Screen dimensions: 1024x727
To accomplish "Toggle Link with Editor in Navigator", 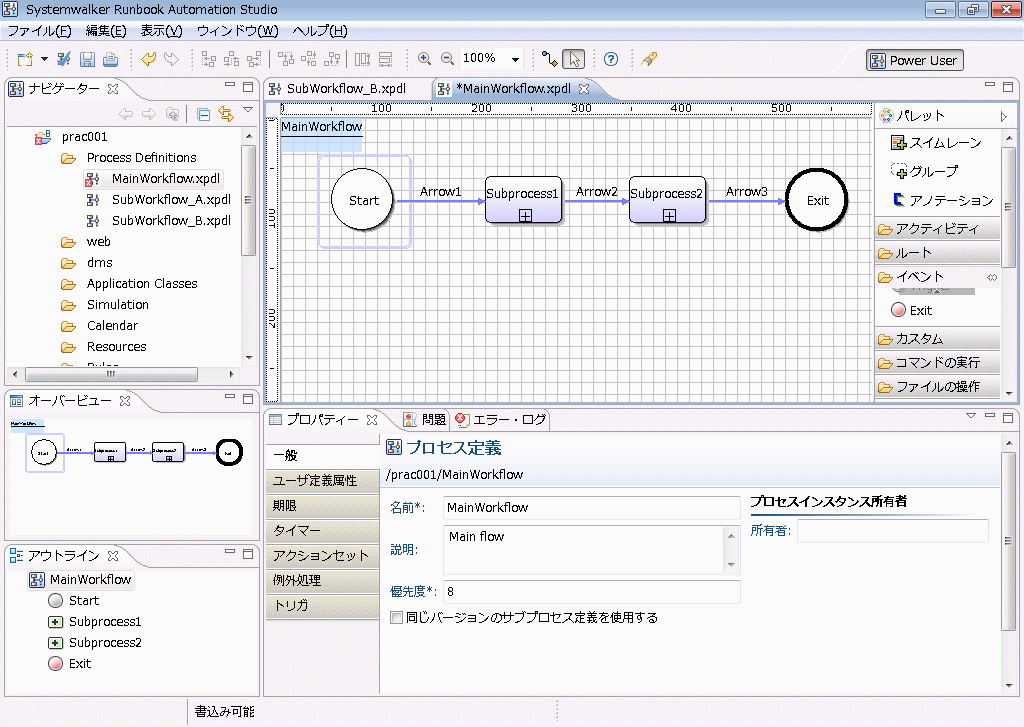I will (x=226, y=115).
